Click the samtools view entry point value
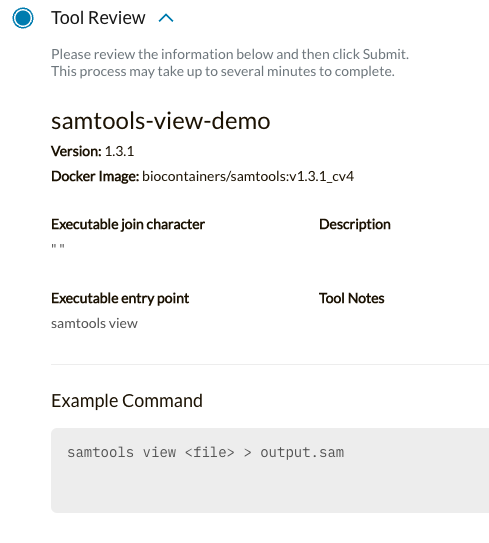Viewport: 489px width, 543px height. pos(94,323)
